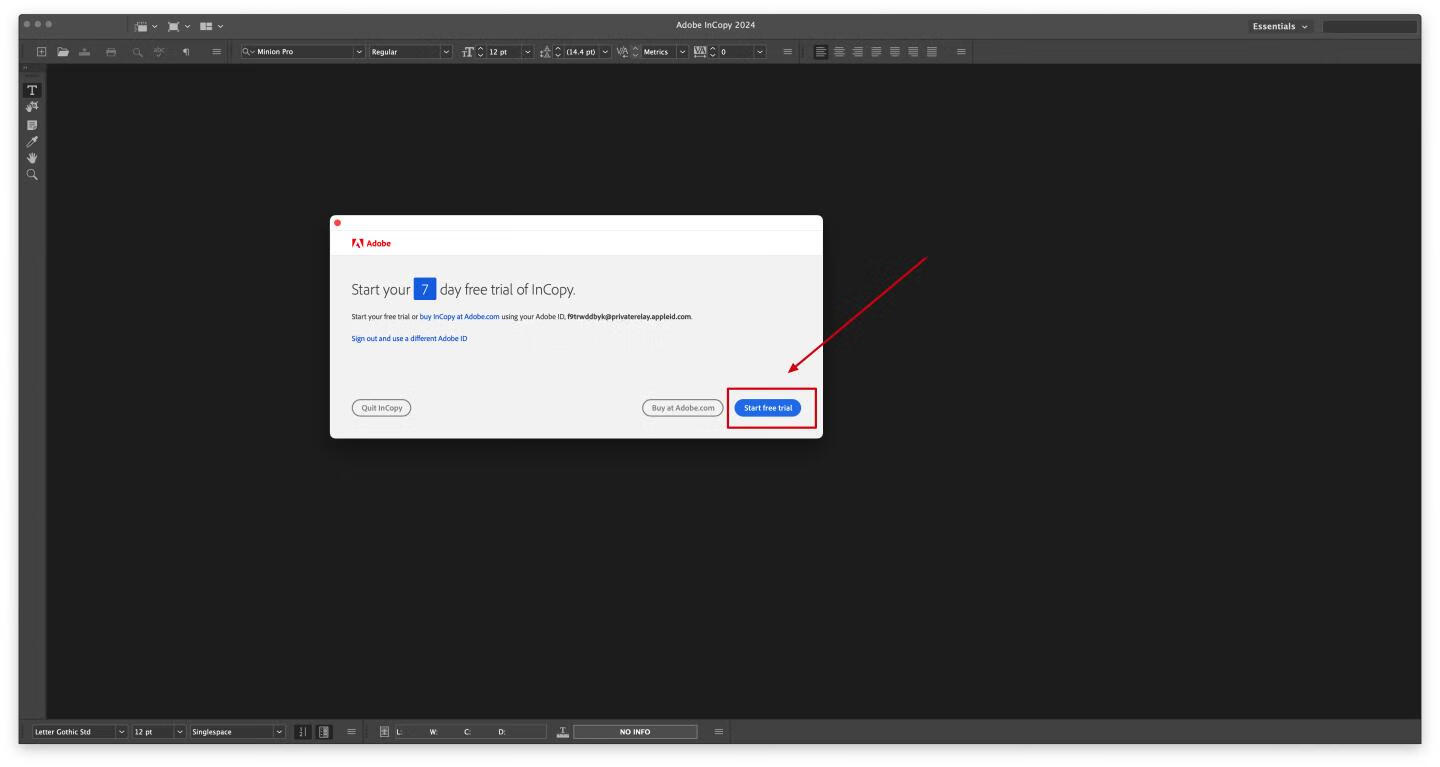Select the Hand tool
Screen dimensions: 1440x767
pos(32,157)
